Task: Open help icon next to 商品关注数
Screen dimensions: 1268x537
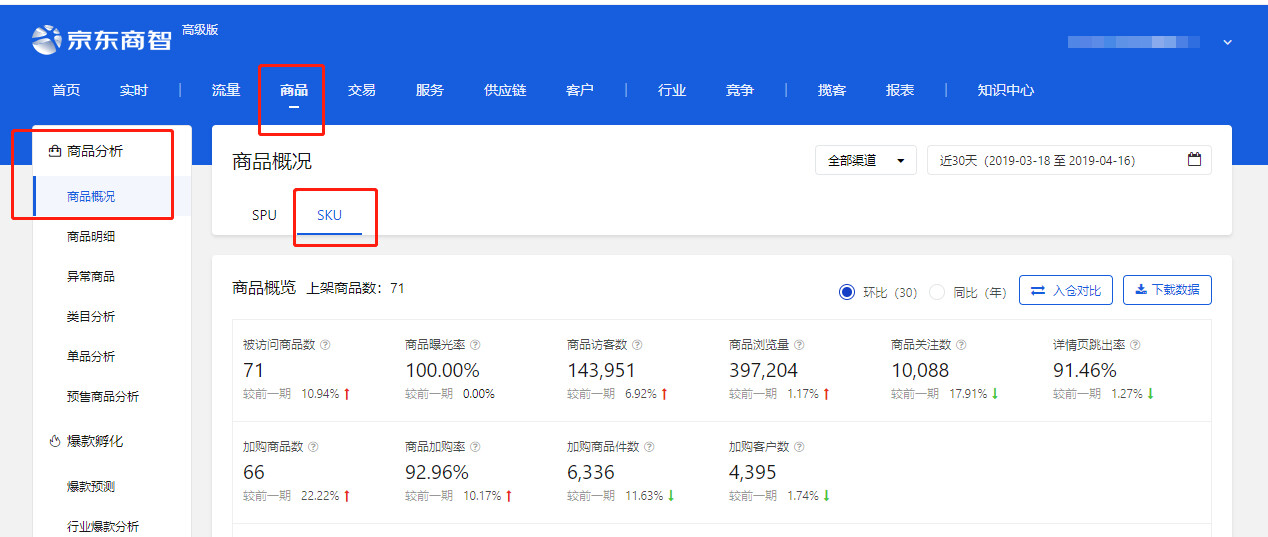Action: 961,345
